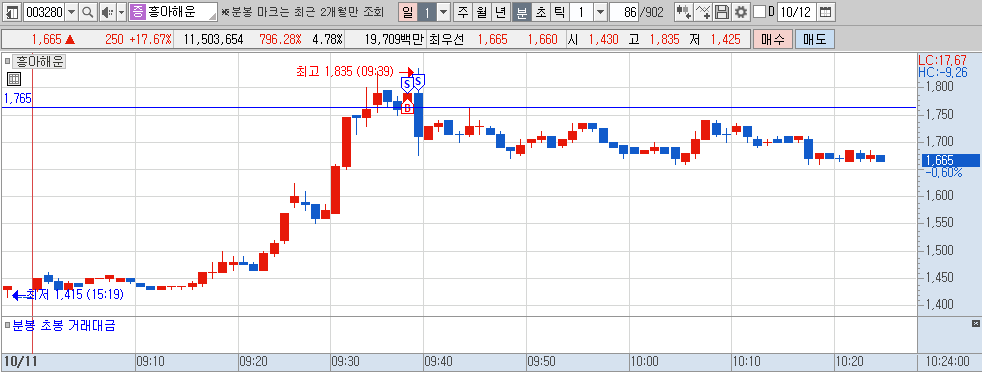Viewport: 982px width, 372px height.
Task: Click the 매도 sell button
Action: coord(815,39)
